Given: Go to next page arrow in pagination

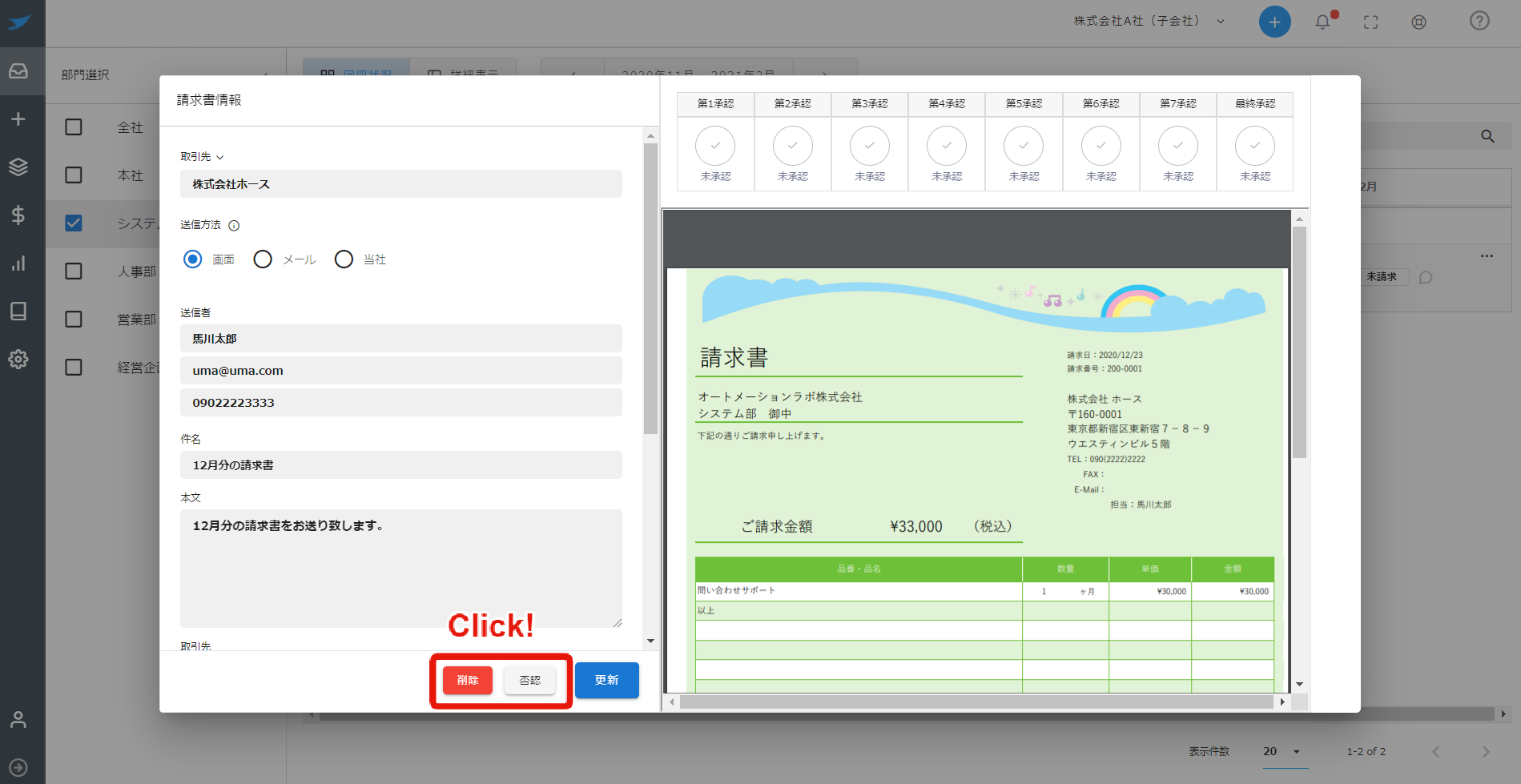Looking at the screenshot, I should [x=1486, y=752].
